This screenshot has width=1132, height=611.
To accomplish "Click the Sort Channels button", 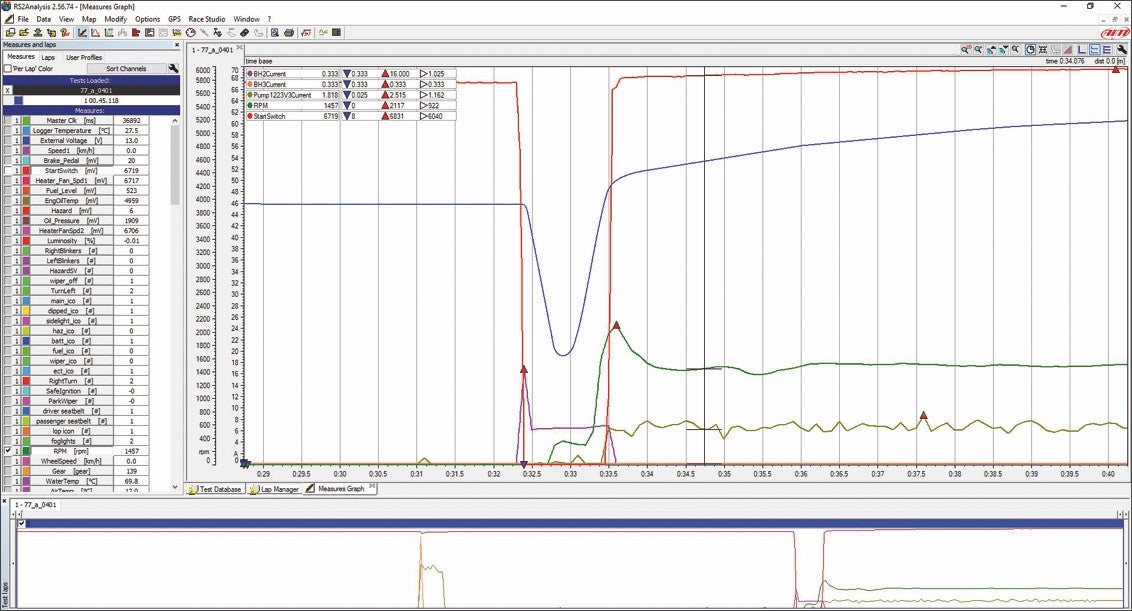I will coord(126,69).
